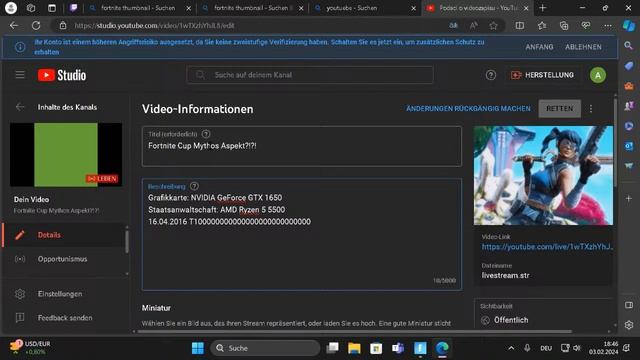Open Microsoft Teams from the taskbar
Screen dimensions: 640x360
(x=398, y=348)
